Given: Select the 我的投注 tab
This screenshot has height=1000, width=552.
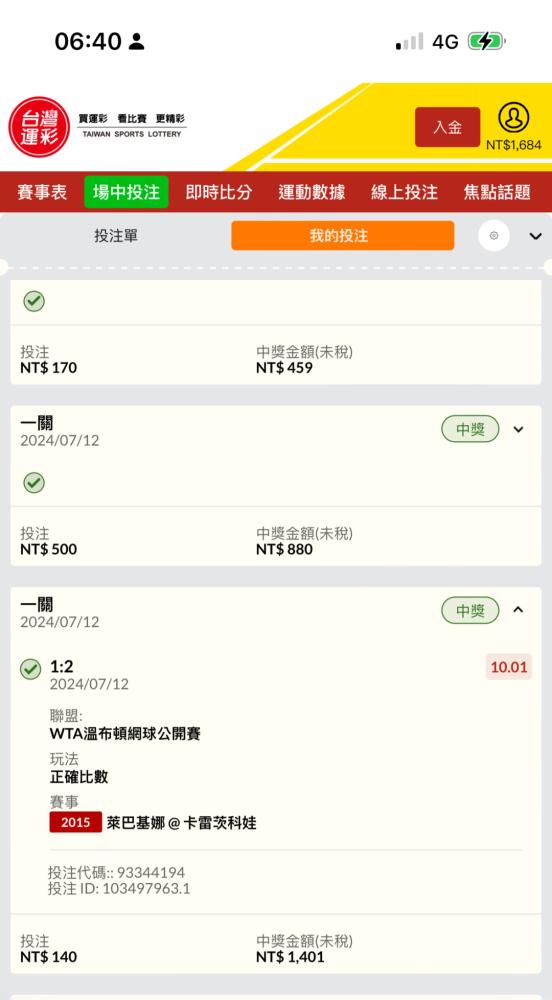Looking at the screenshot, I should [x=343, y=235].
